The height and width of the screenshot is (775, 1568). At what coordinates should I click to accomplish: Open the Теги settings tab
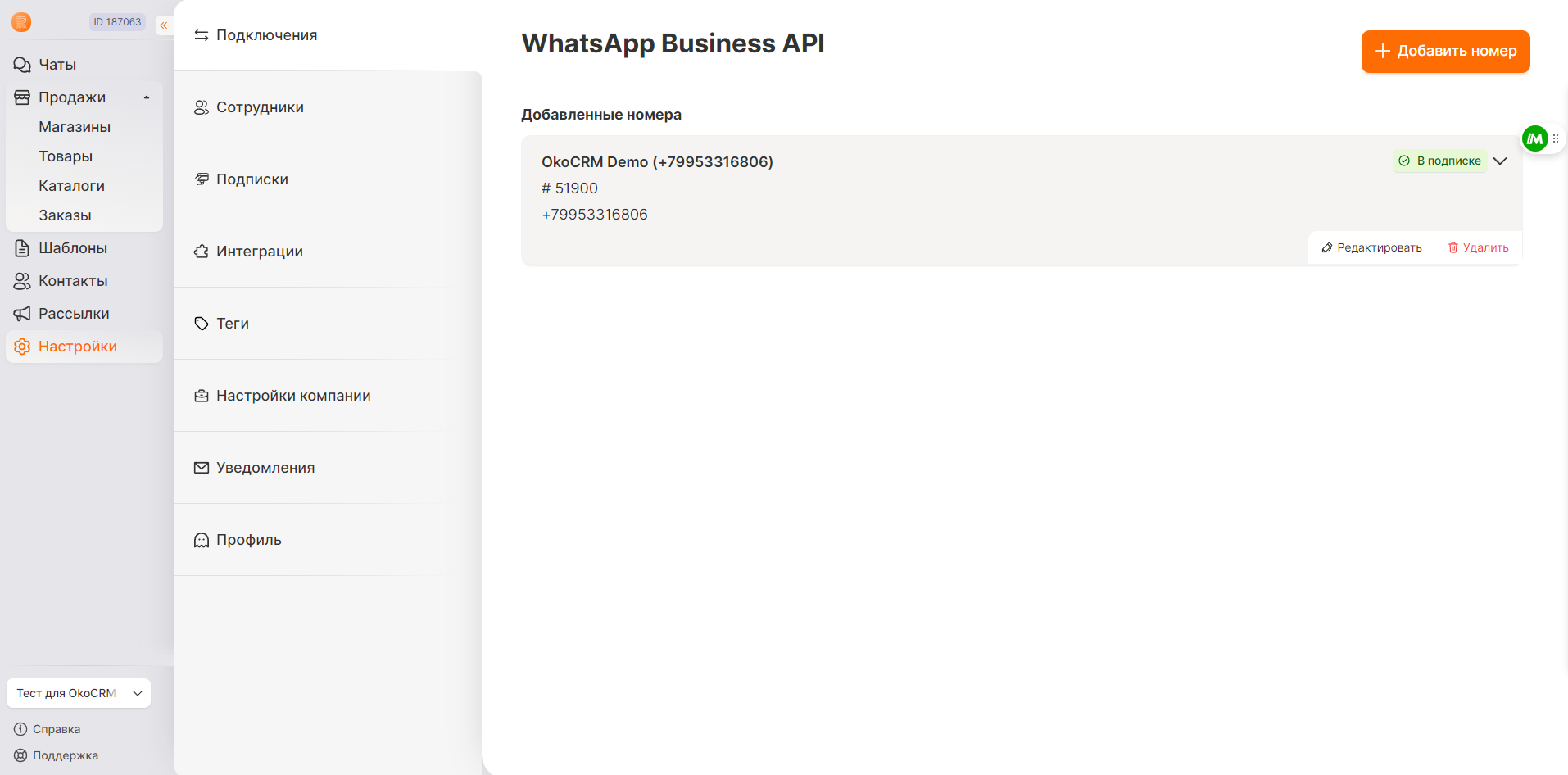(x=328, y=324)
